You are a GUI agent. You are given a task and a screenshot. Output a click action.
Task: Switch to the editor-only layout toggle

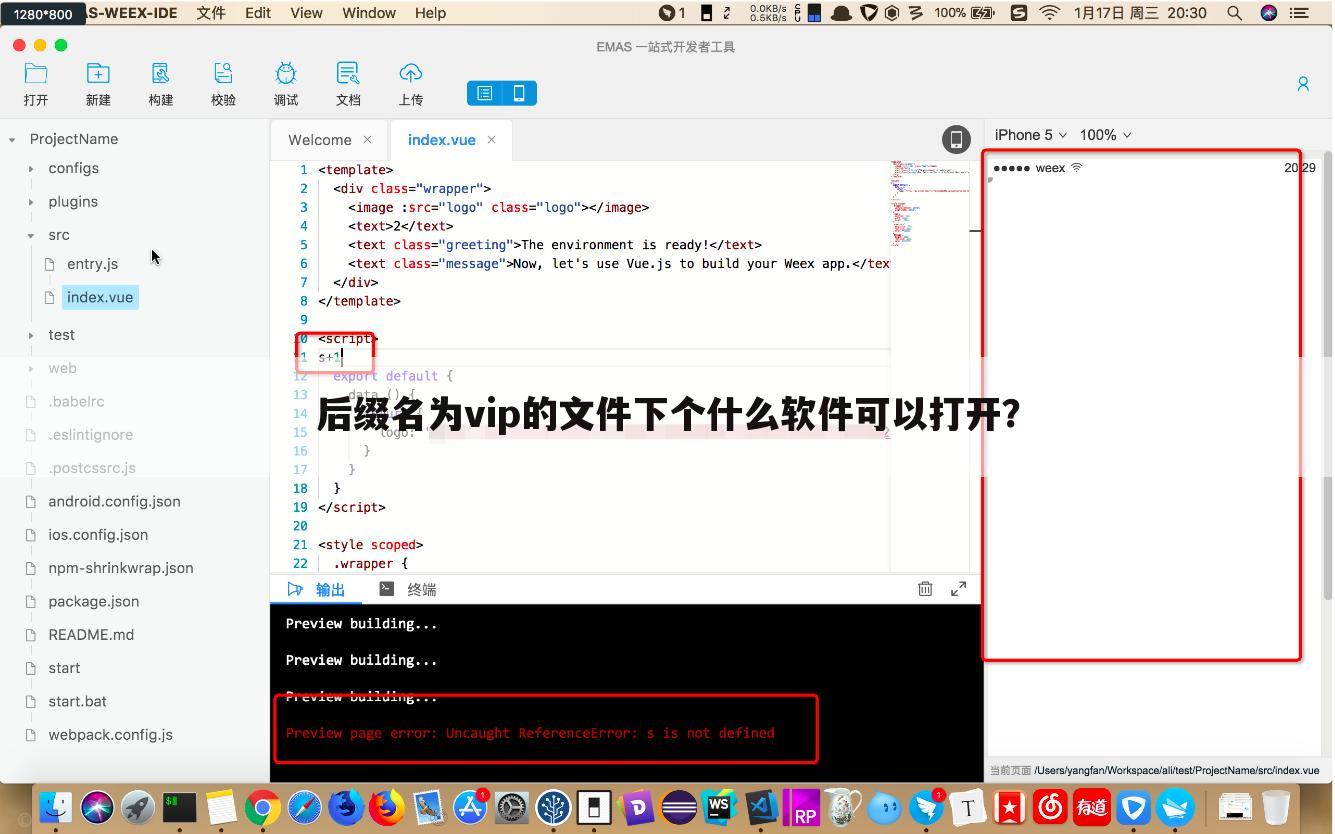pos(484,93)
